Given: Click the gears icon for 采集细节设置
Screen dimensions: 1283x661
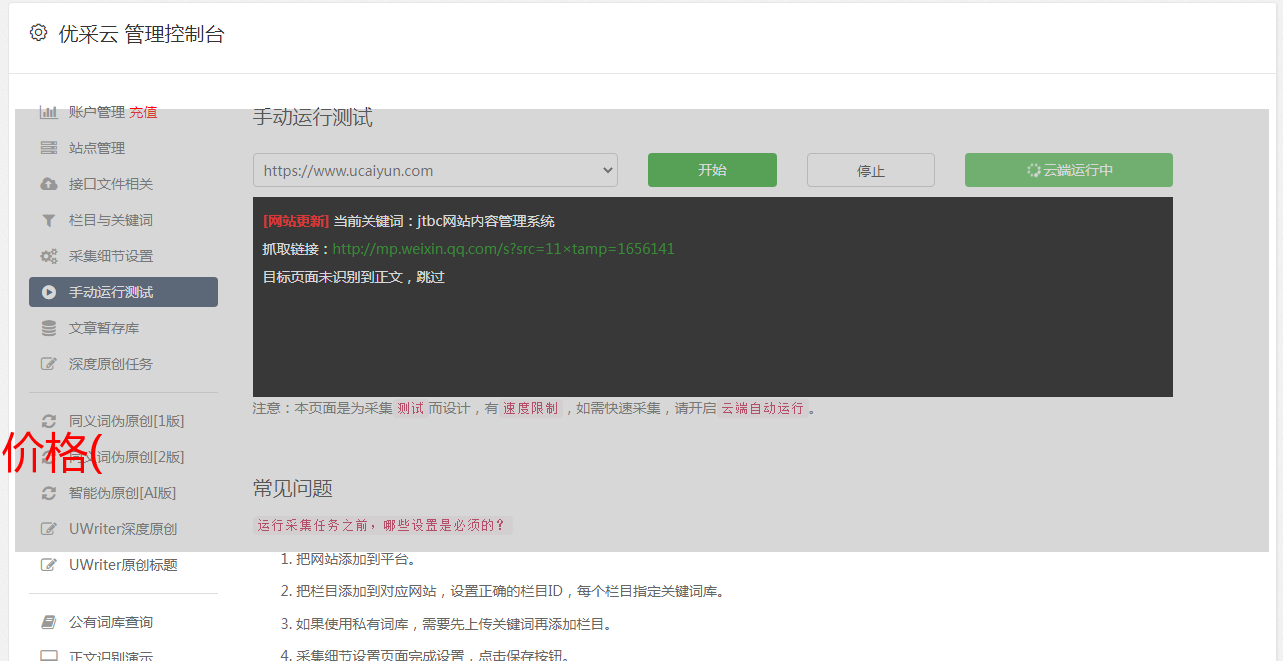Looking at the screenshot, I should (48, 256).
